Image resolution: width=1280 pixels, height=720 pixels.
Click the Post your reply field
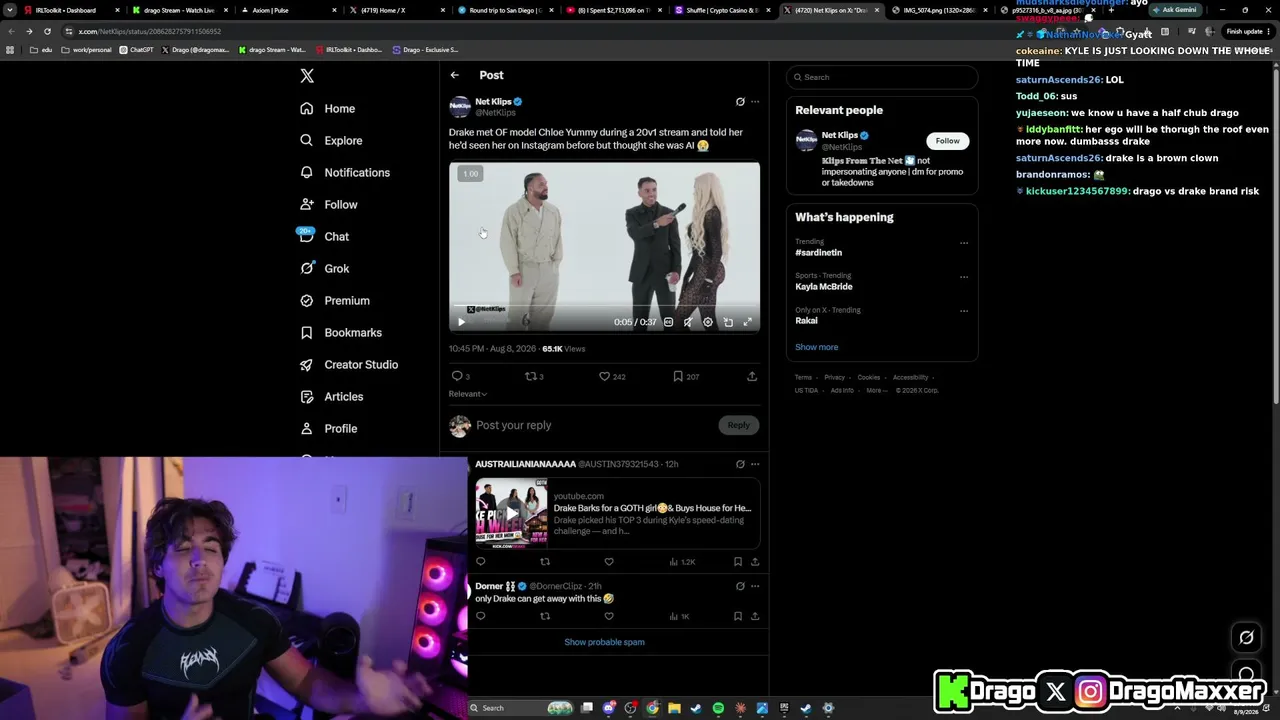pos(594,425)
